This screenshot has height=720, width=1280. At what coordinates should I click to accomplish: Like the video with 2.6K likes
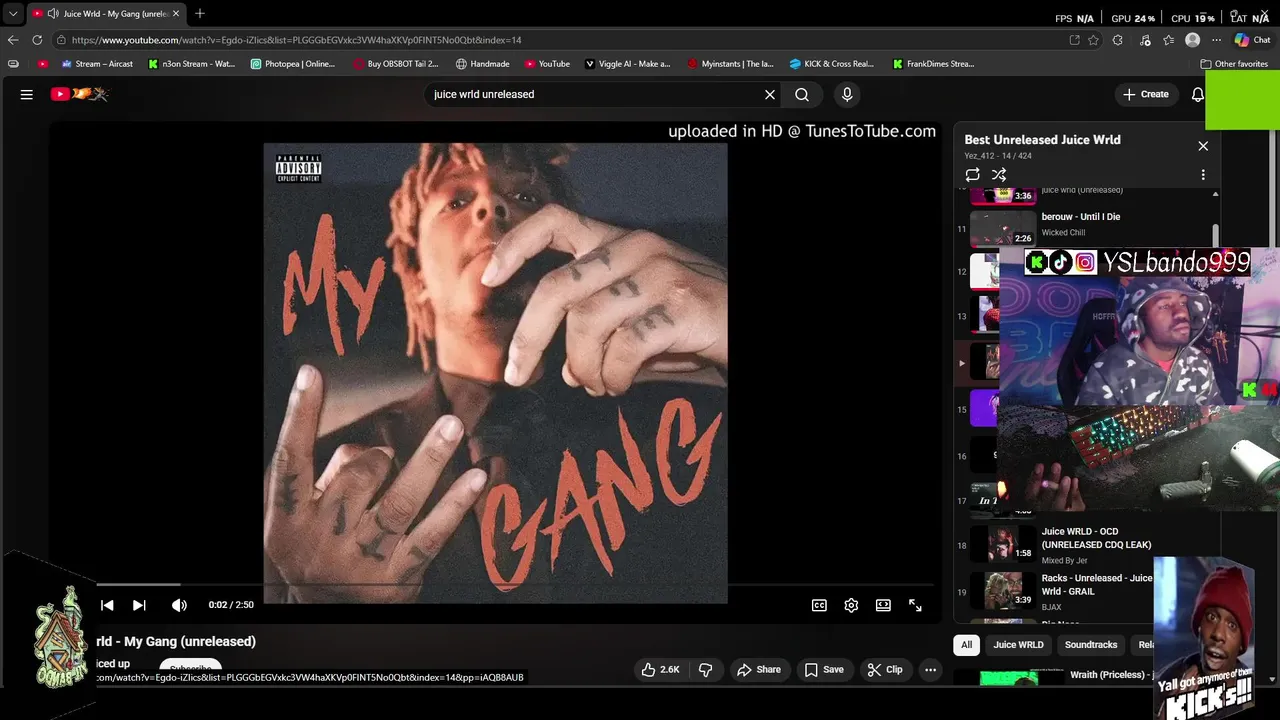pos(661,670)
